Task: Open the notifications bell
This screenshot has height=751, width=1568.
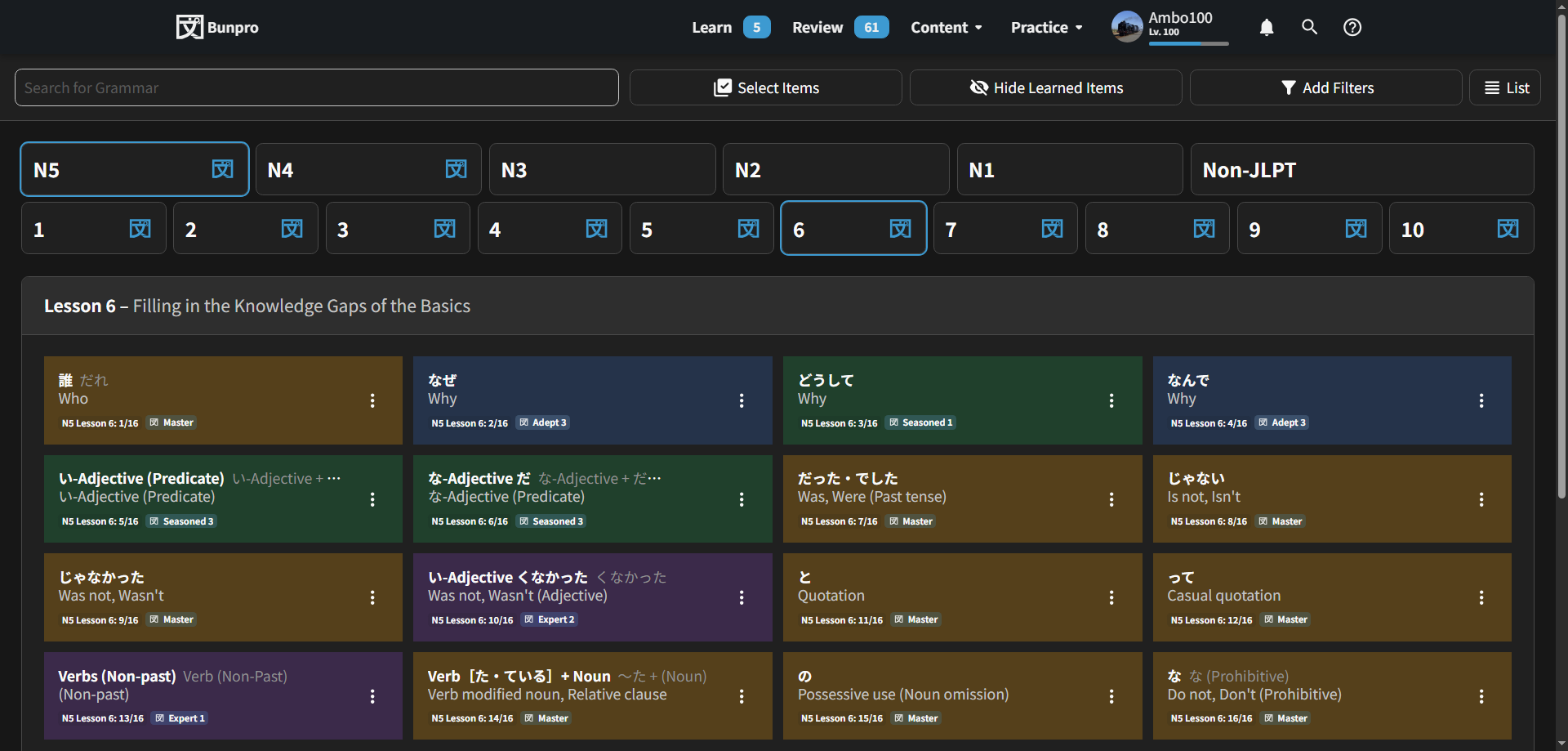Action: (1266, 27)
